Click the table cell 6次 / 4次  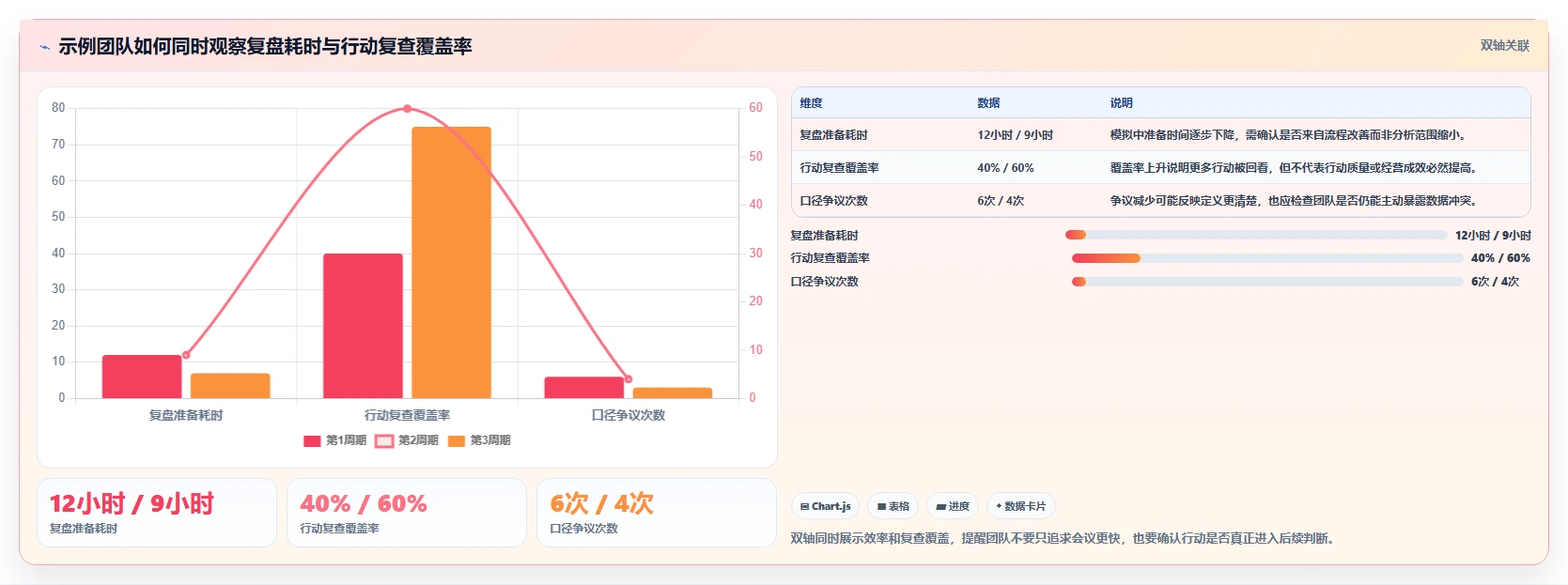(x=1001, y=201)
